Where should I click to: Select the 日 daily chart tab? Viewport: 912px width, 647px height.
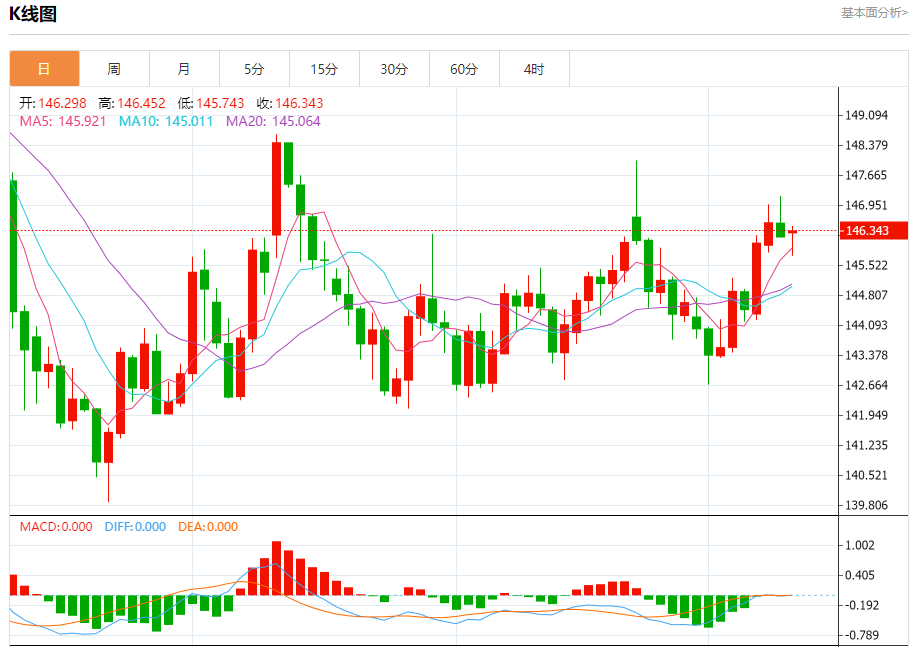pyautogui.click(x=44, y=69)
